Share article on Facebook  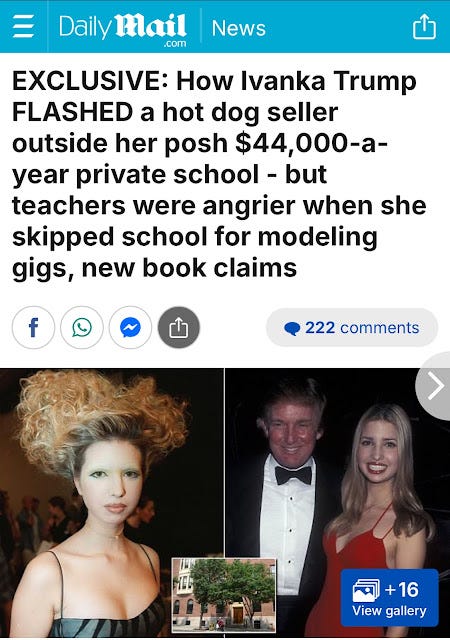(33, 327)
